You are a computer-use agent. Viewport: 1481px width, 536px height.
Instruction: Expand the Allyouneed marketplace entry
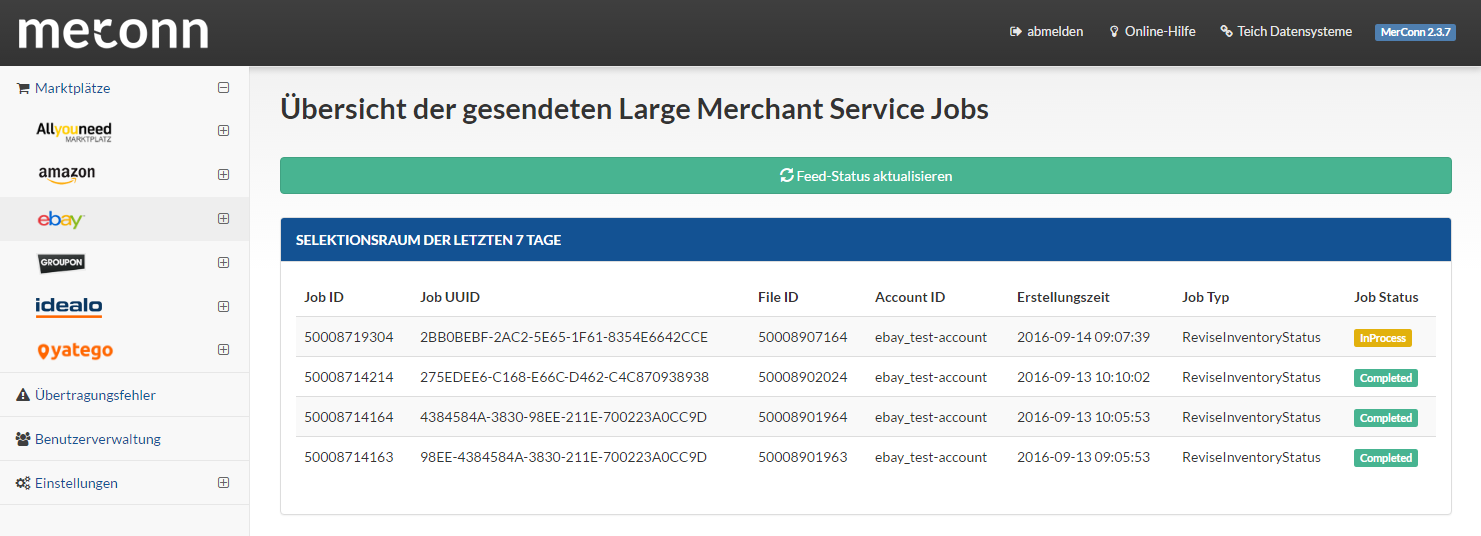[x=223, y=131]
